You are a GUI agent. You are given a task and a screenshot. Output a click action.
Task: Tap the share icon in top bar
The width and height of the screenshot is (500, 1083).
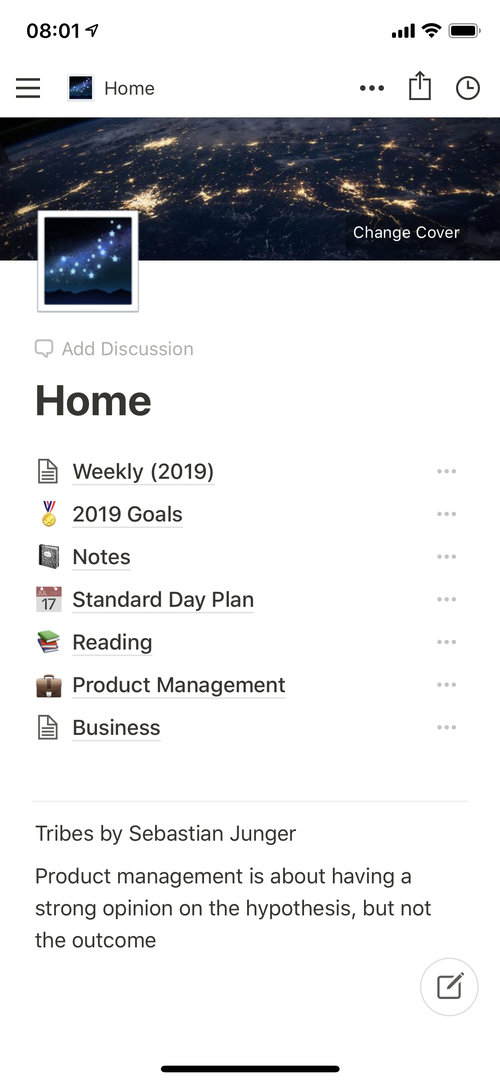click(x=419, y=87)
